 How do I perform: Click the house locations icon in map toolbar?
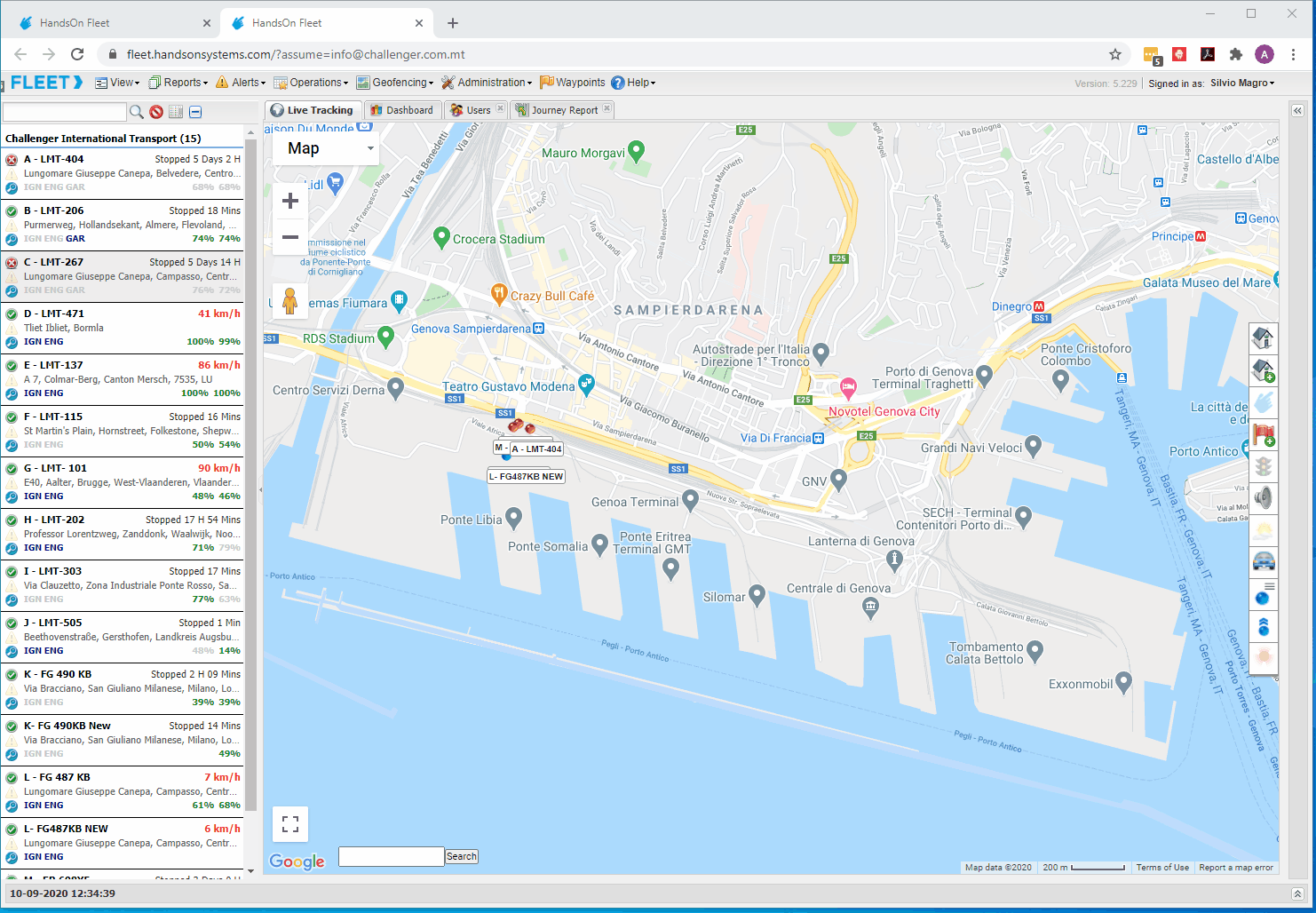[1263, 337]
